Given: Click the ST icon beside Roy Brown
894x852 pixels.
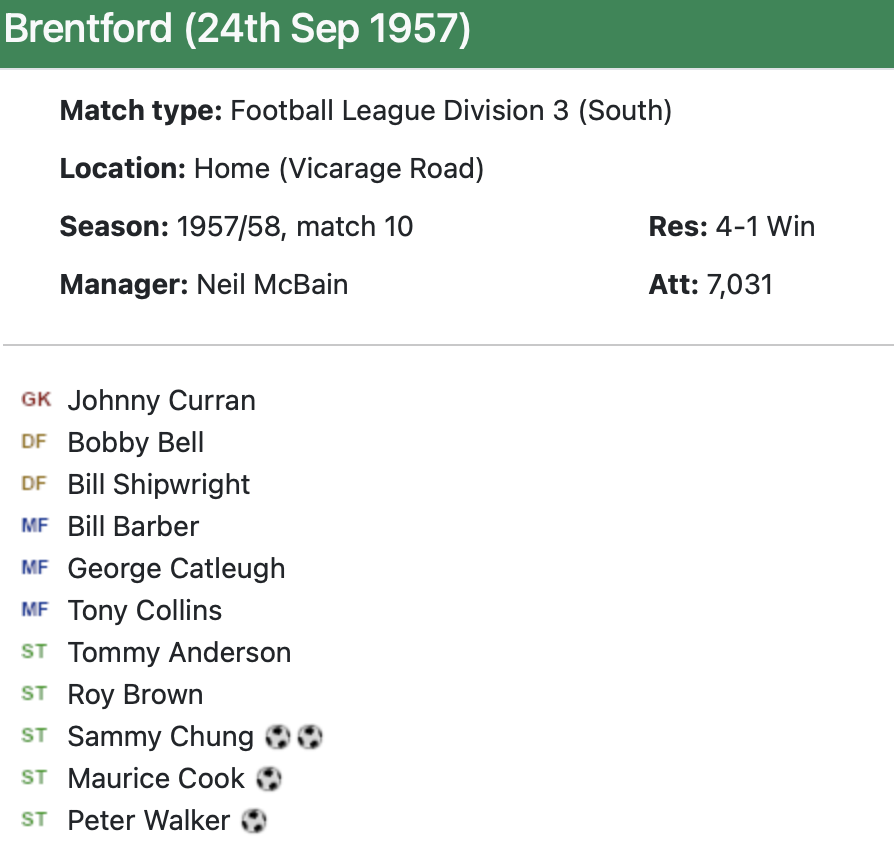Looking at the screenshot, I should click(x=34, y=694).
